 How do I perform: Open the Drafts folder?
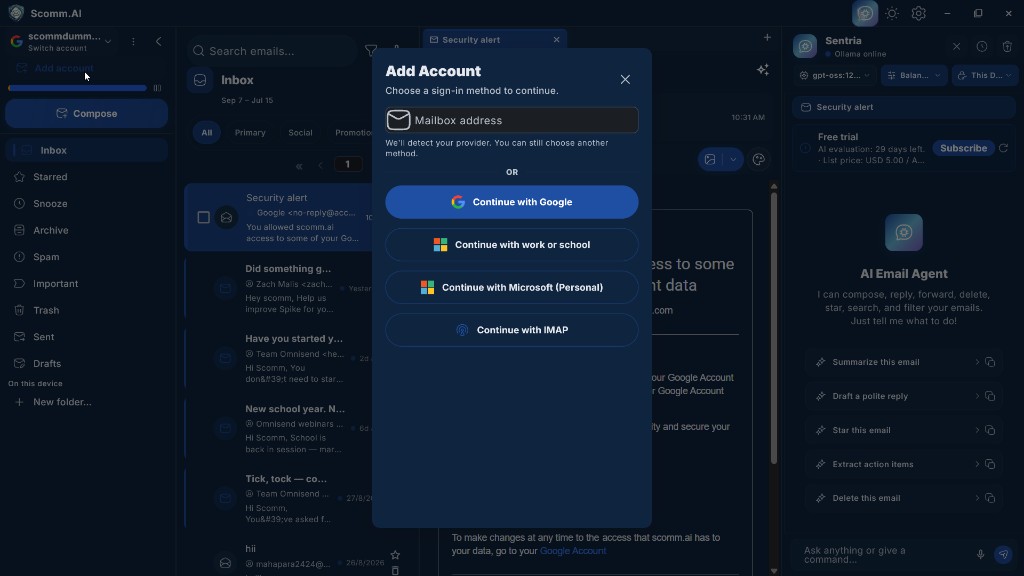[x=46, y=364]
